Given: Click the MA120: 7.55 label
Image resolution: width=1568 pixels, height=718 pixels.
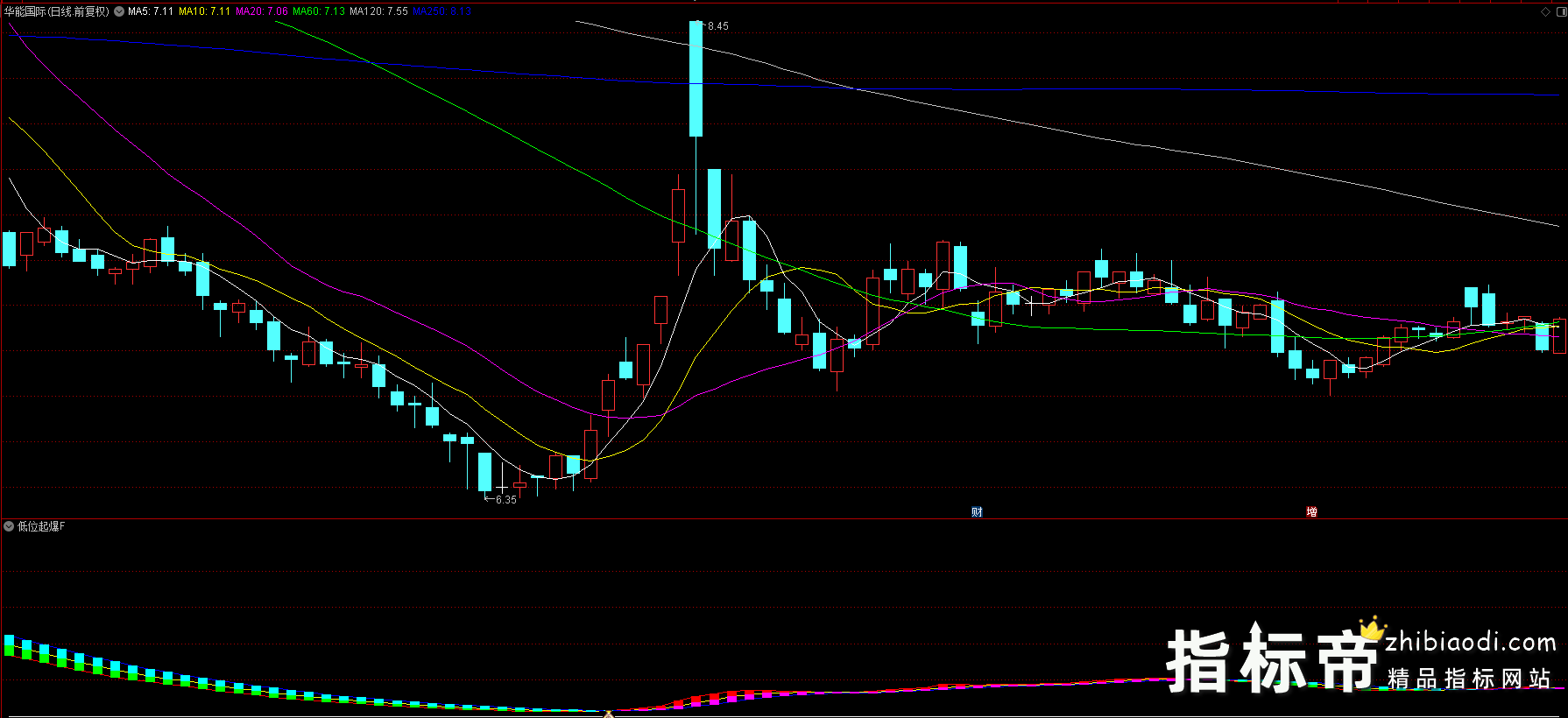Looking at the screenshot, I should click(378, 11).
